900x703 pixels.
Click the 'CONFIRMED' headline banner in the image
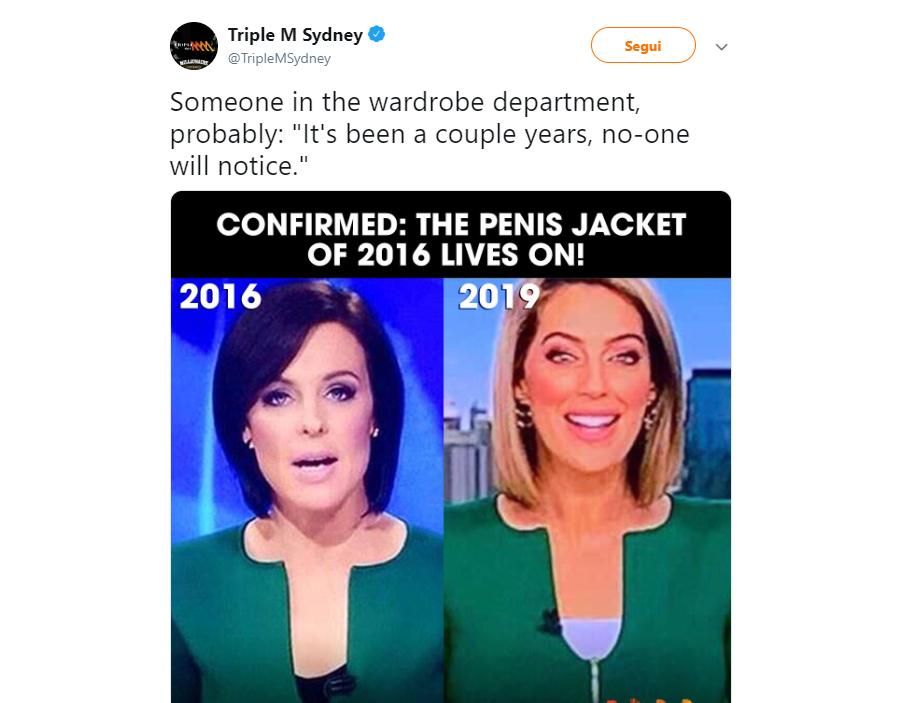tap(451, 235)
